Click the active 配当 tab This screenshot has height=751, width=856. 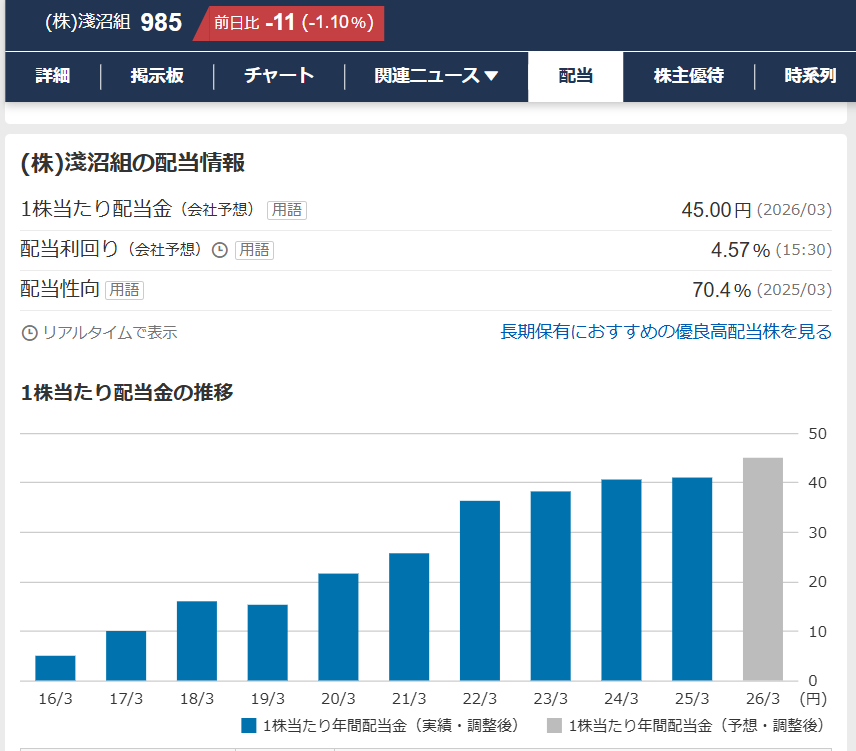tap(575, 76)
